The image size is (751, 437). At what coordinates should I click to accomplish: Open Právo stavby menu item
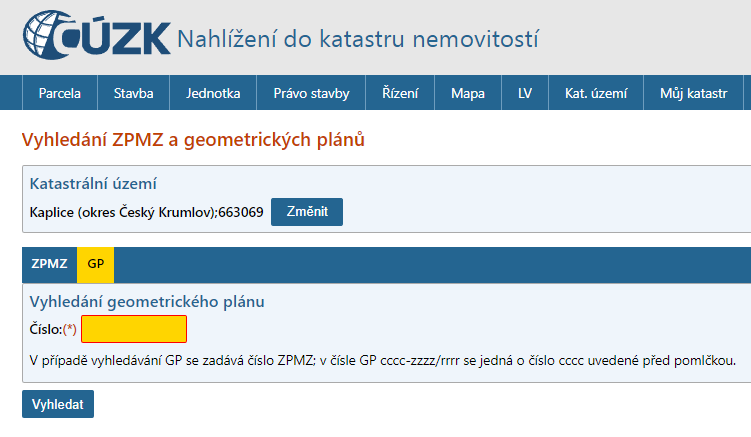pos(311,94)
